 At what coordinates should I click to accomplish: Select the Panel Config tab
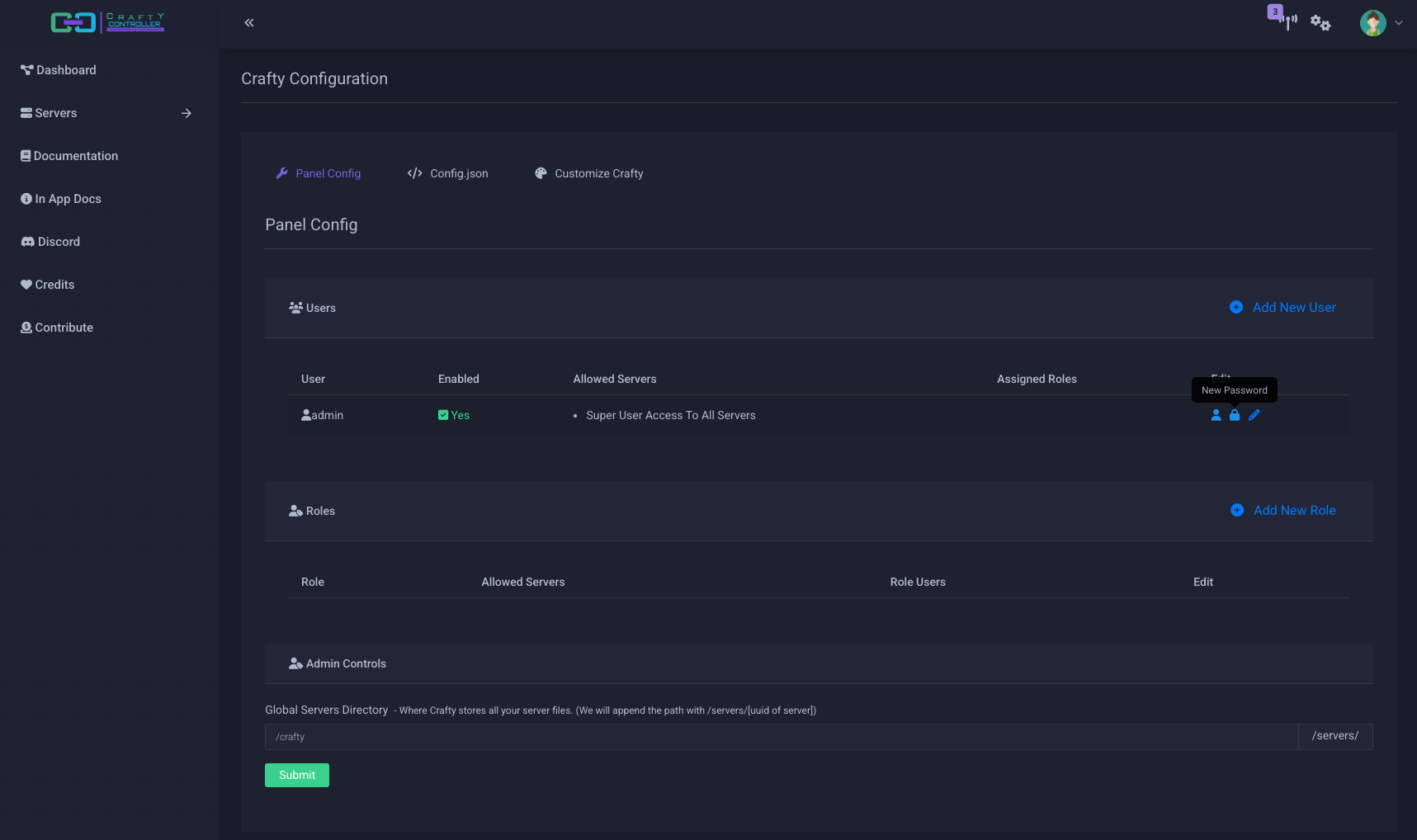319,173
